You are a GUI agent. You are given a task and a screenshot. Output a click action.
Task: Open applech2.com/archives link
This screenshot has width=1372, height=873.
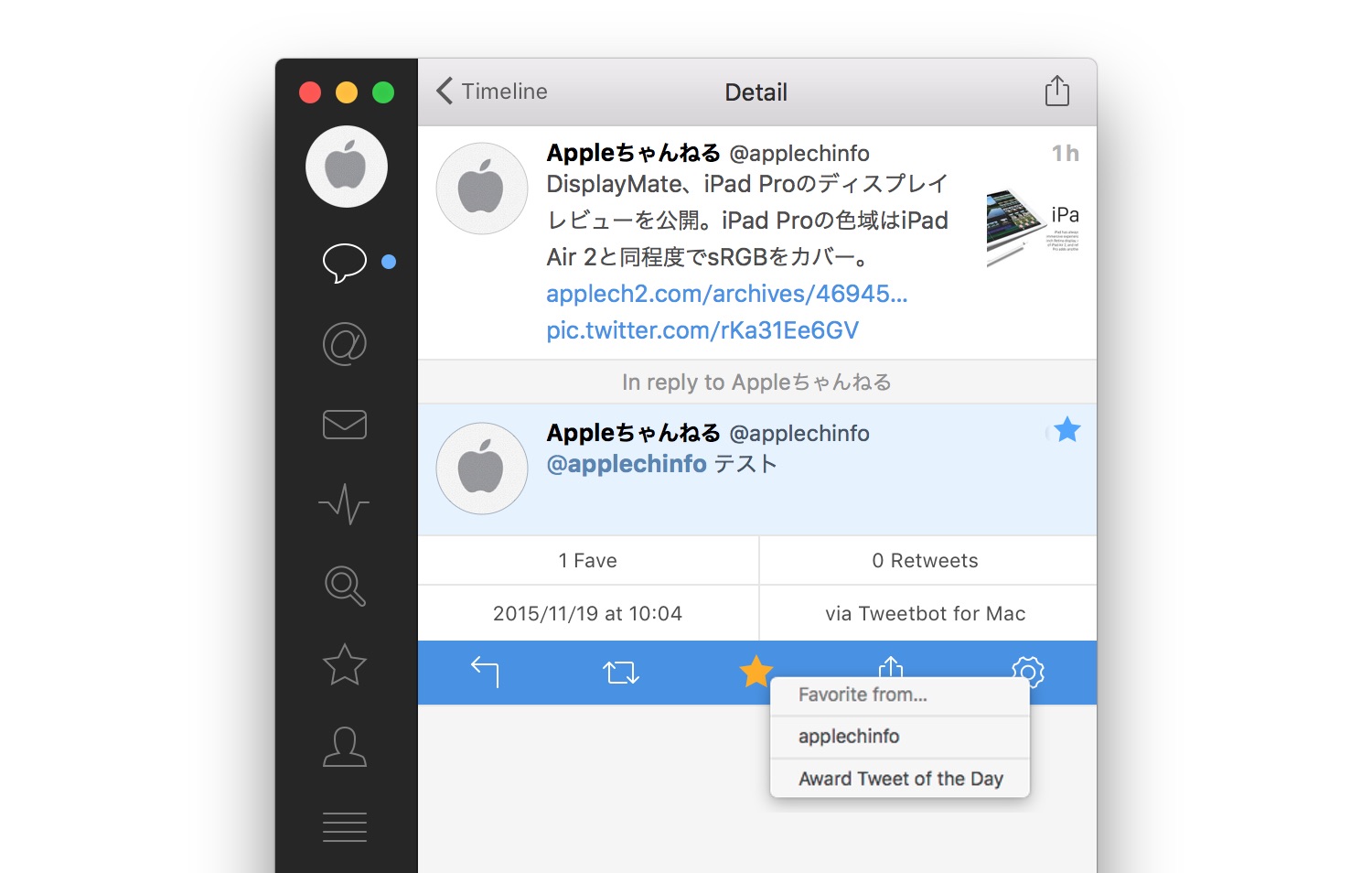pos(727,294)
